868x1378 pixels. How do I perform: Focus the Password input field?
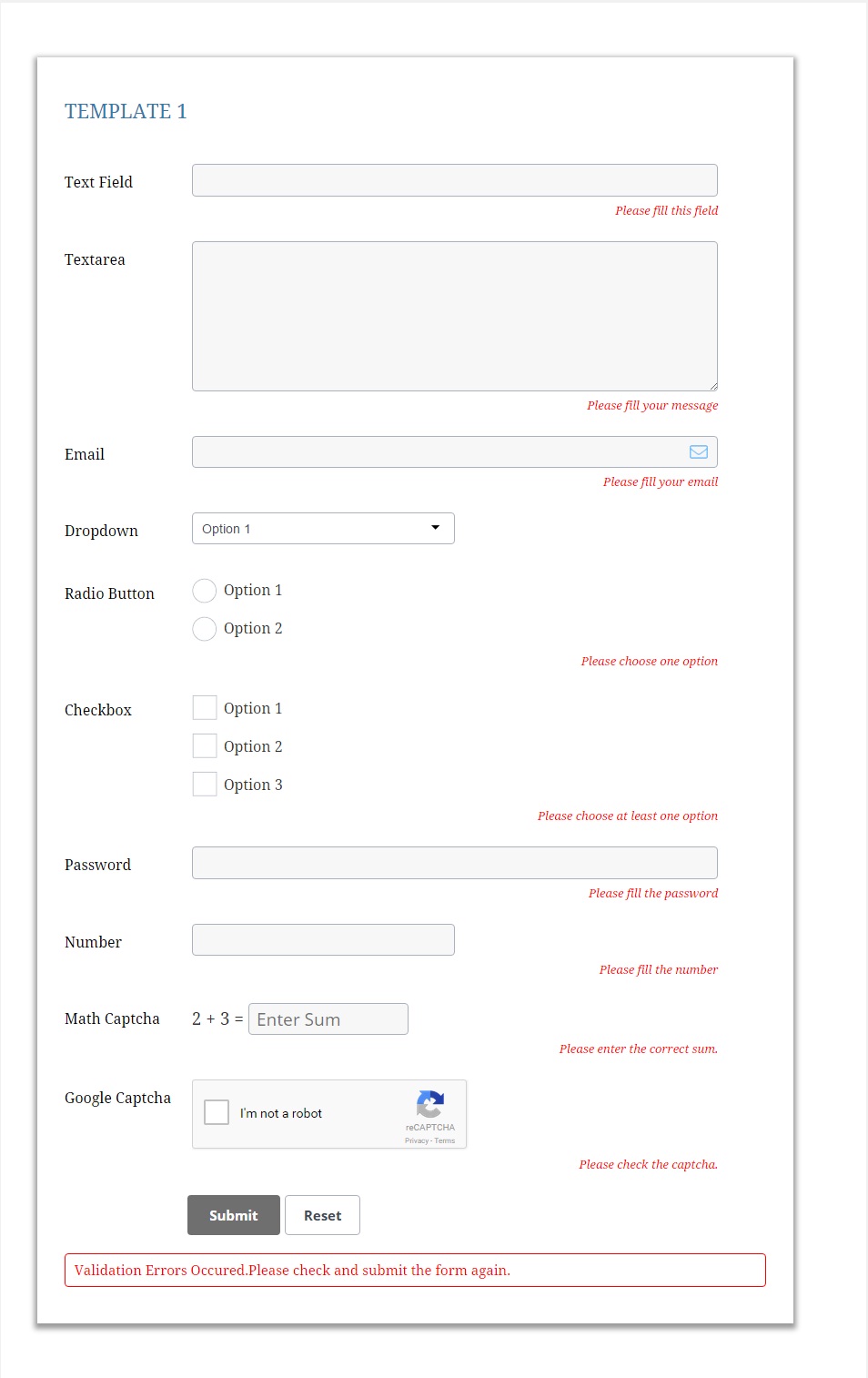click(455, 863)
